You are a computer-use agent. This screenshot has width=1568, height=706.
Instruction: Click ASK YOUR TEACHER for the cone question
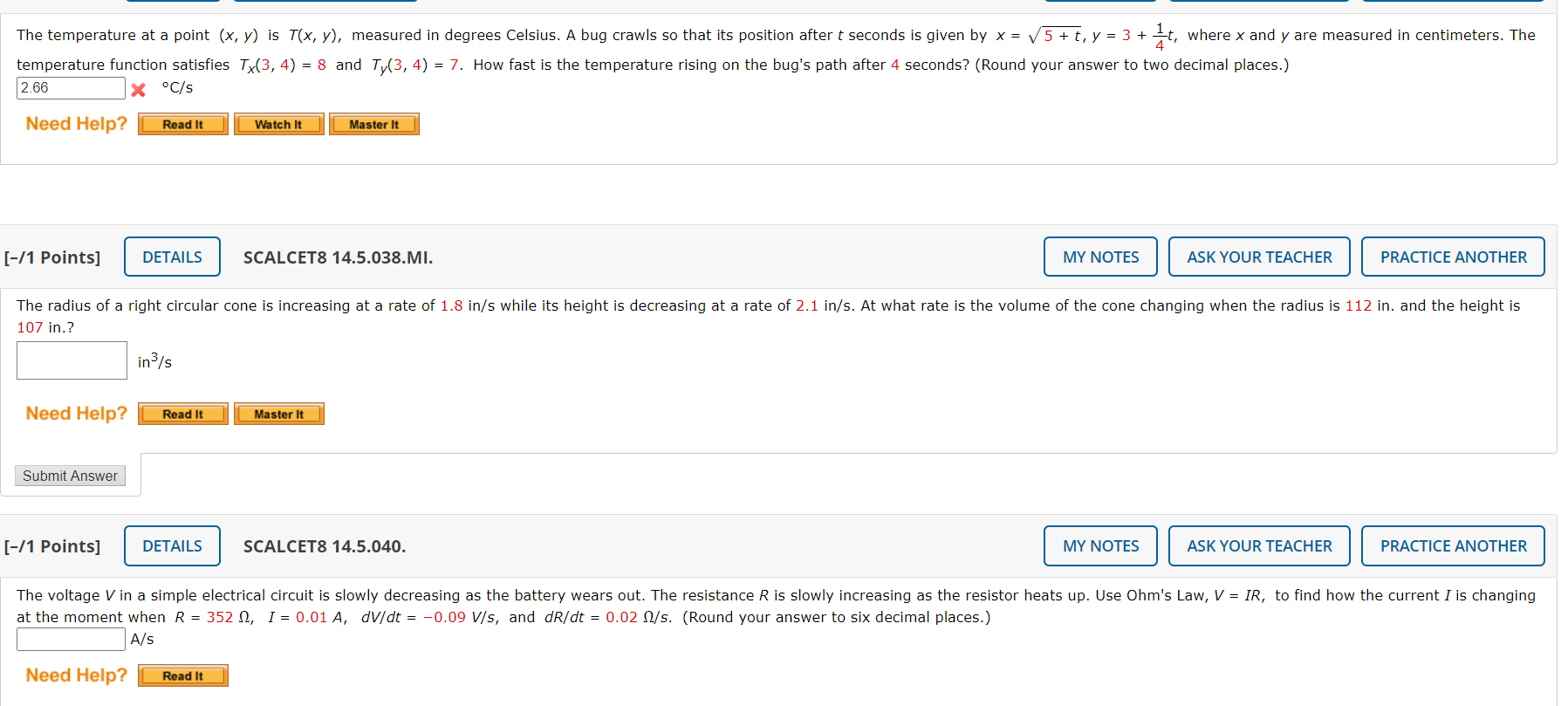(1259, 257)
